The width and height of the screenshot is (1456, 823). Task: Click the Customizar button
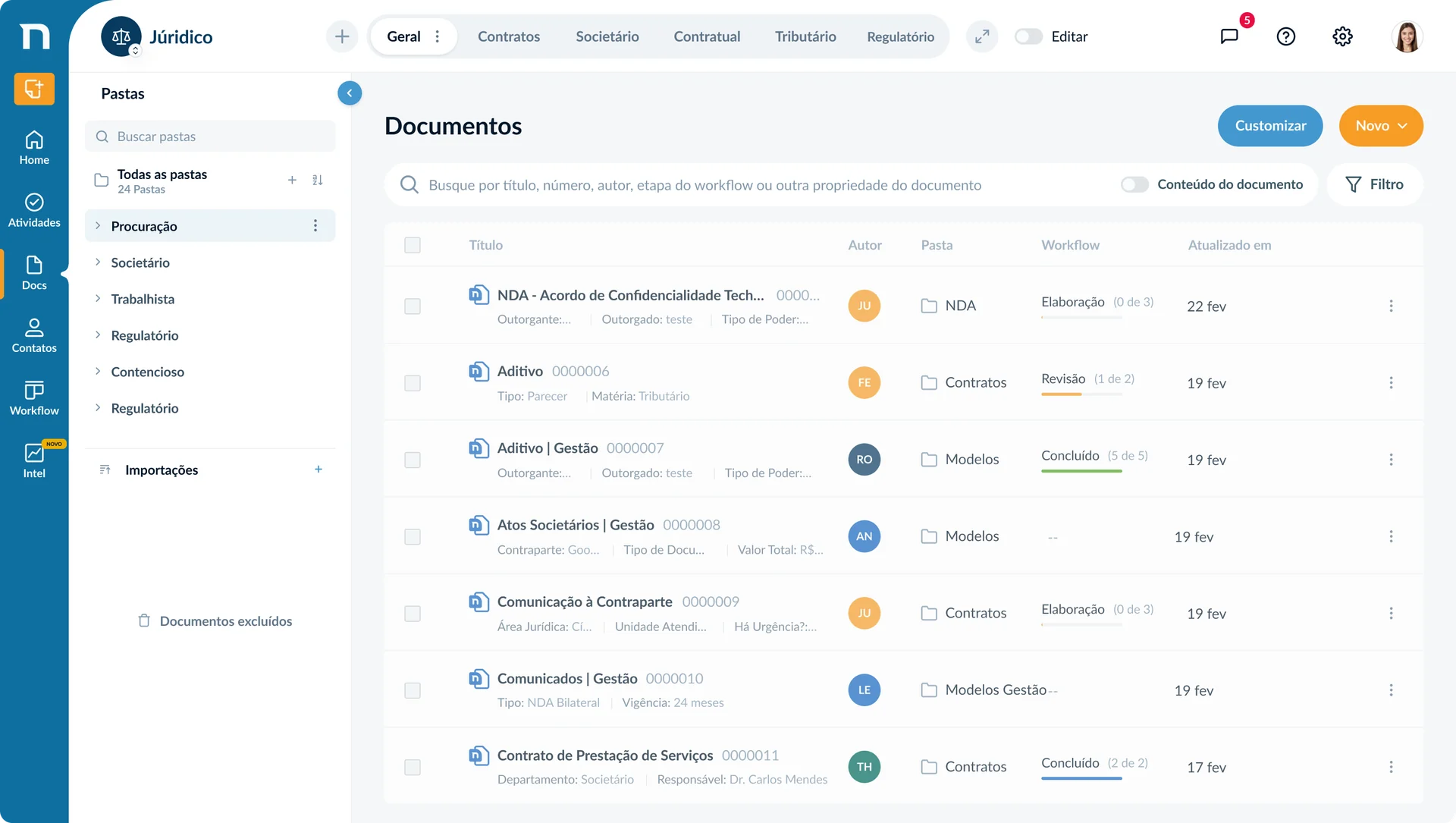click(1270, 126)
